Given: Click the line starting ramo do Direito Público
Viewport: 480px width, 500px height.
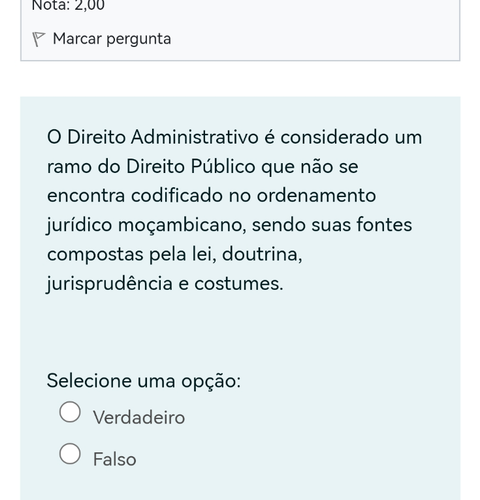Looking at the screenshot, I should (x=203, y=166).
